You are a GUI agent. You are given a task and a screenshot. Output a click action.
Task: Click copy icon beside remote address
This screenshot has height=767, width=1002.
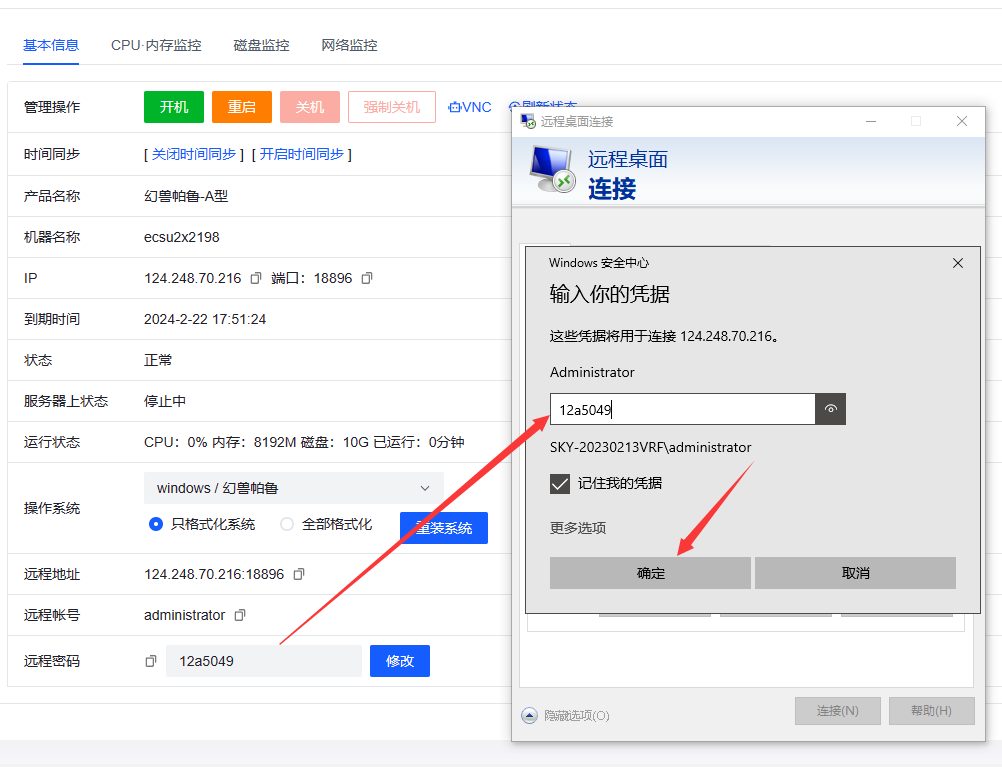[299, 574]
